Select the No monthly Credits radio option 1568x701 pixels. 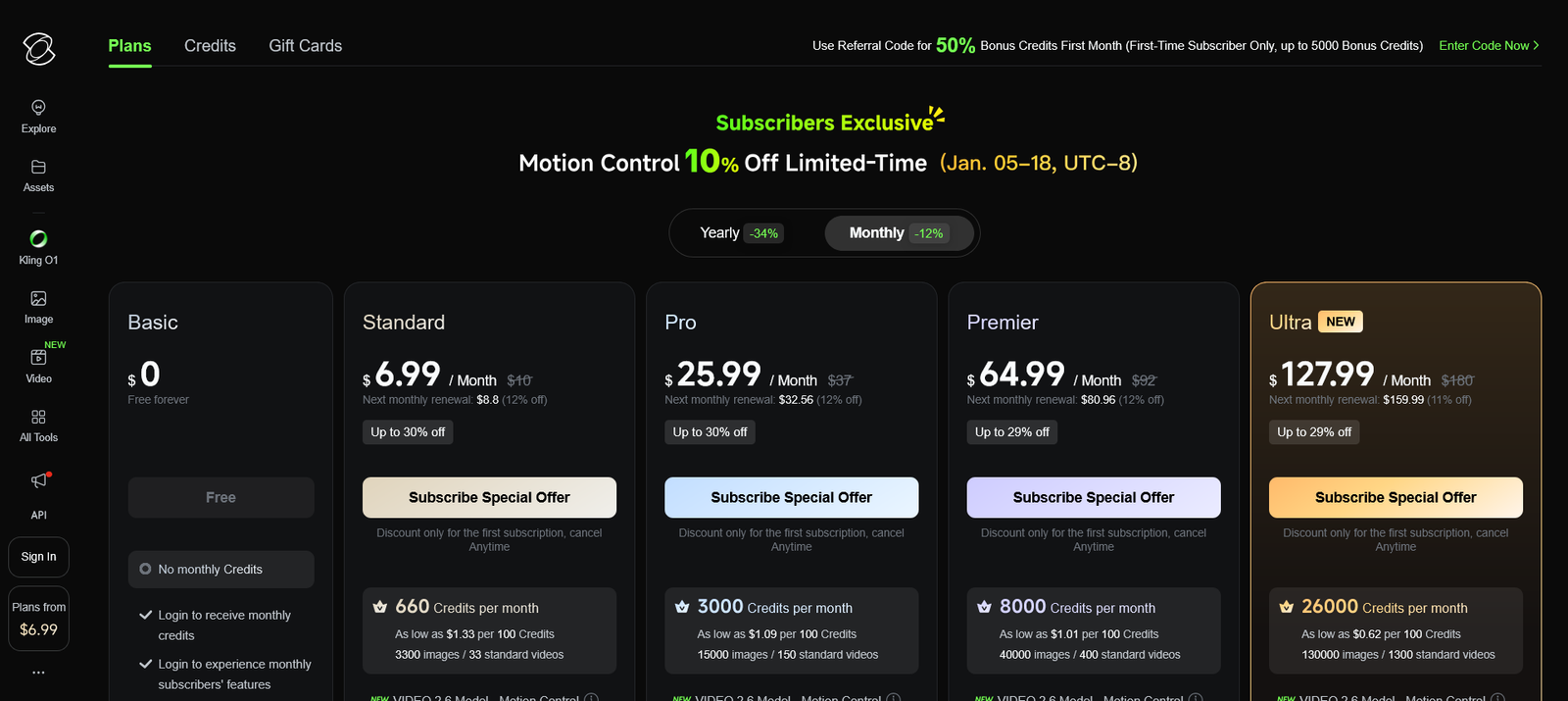click(x=146, y=570)
